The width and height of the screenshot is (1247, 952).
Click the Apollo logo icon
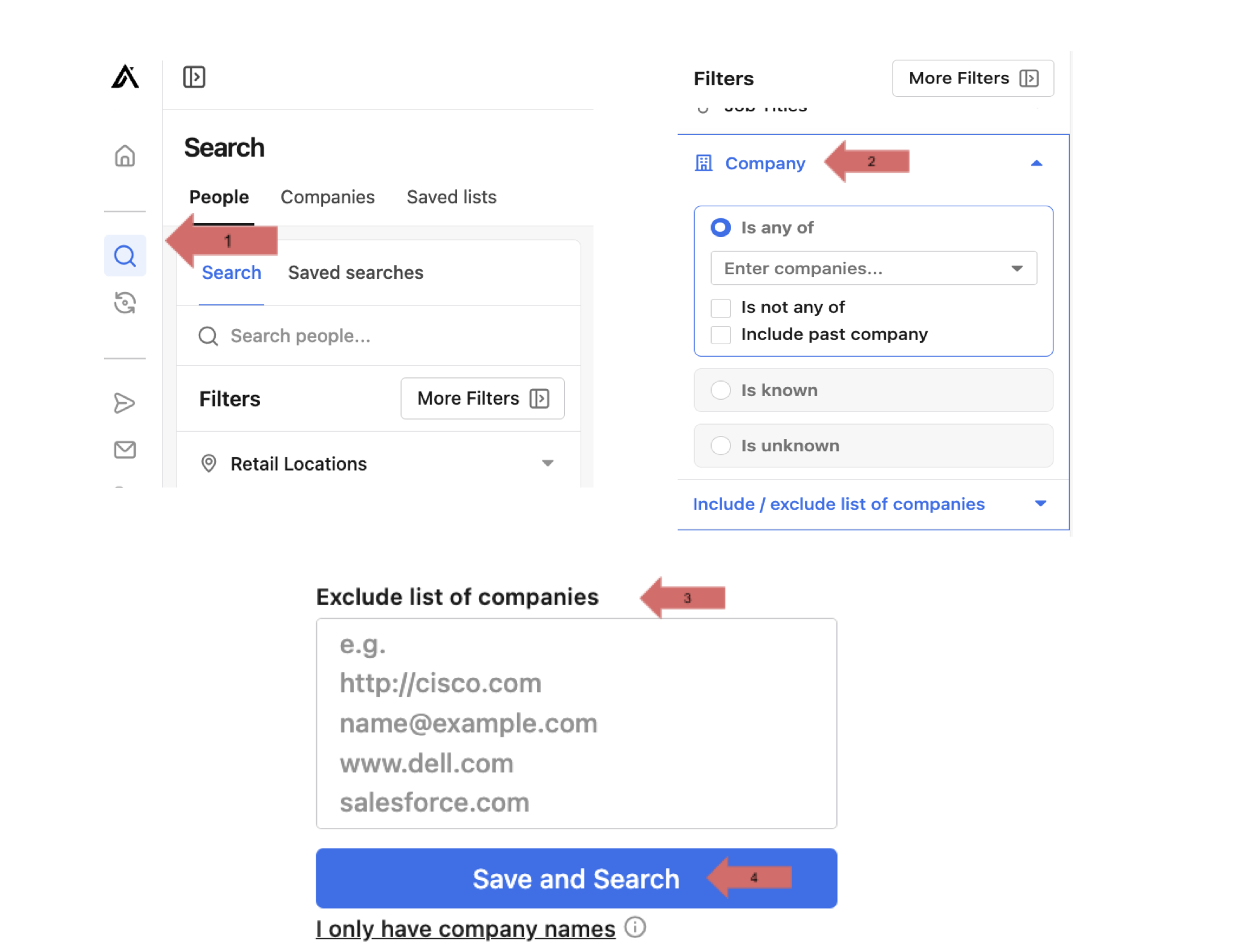(125, 77)
